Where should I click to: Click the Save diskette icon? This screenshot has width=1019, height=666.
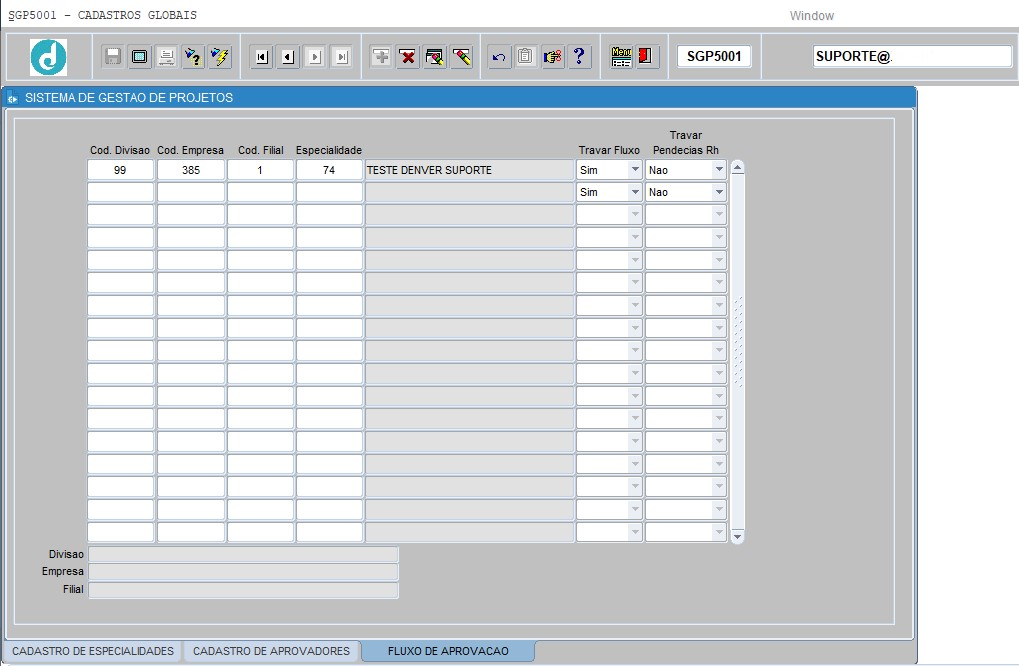[113, 57]
